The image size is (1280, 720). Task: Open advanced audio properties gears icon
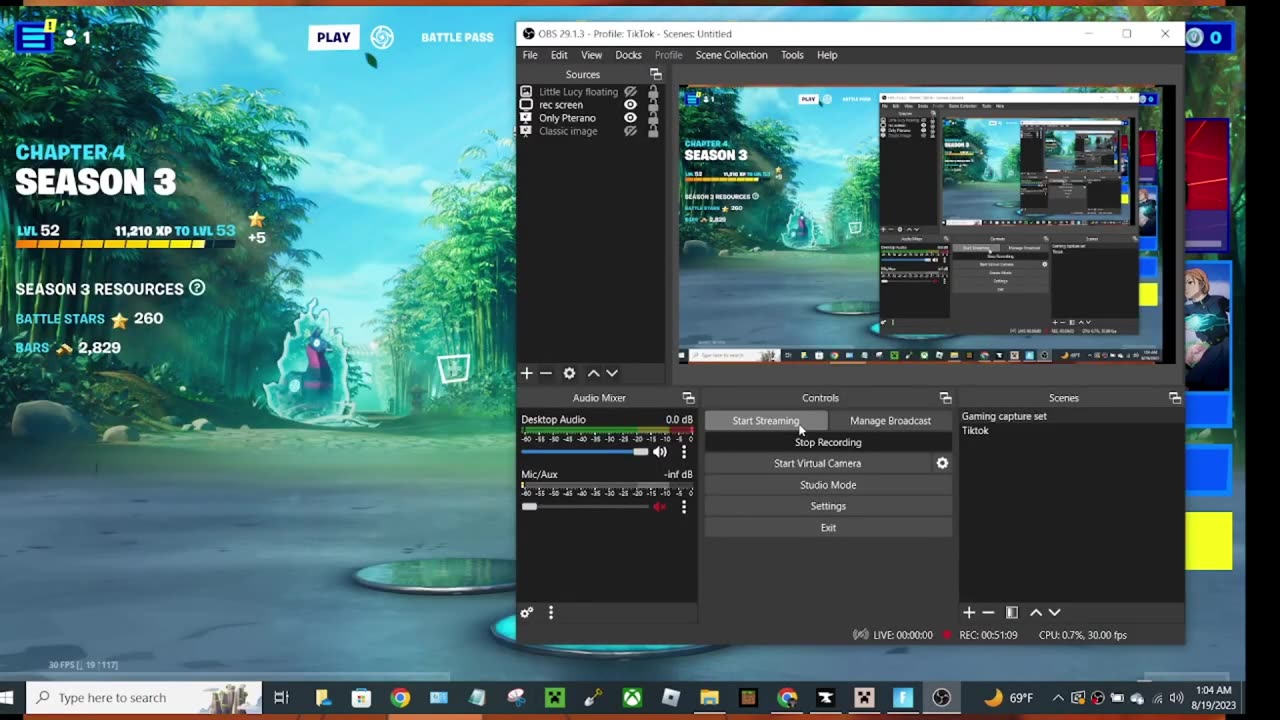527,612
